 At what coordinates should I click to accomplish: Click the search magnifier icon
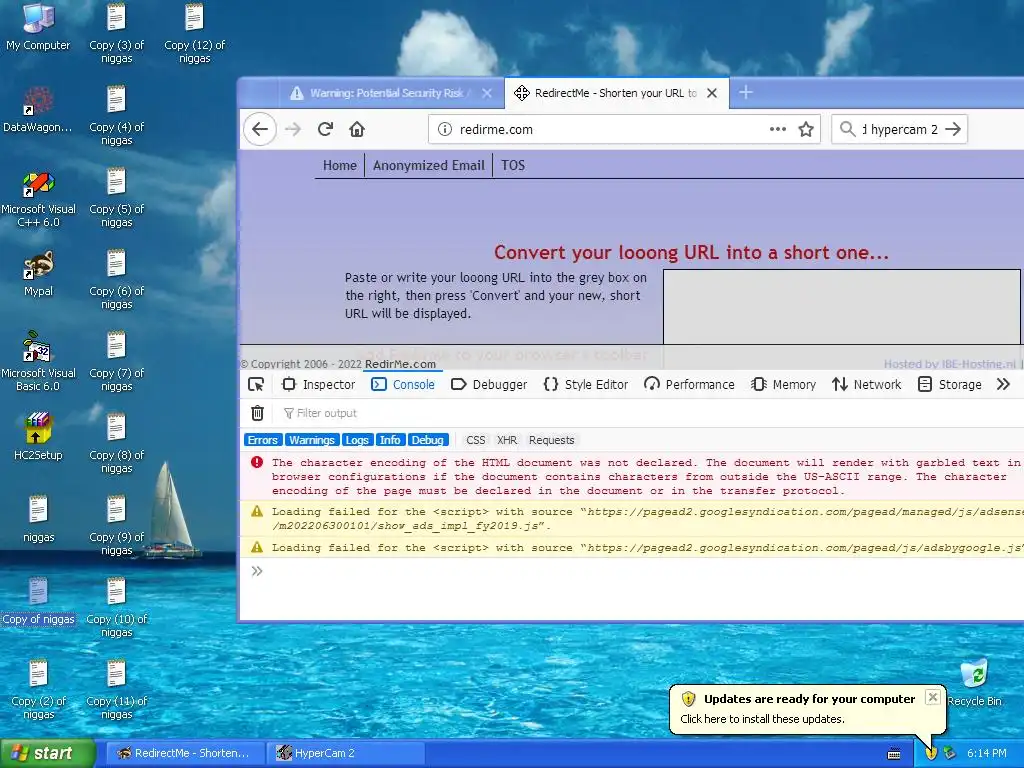(x=848, y=129)
